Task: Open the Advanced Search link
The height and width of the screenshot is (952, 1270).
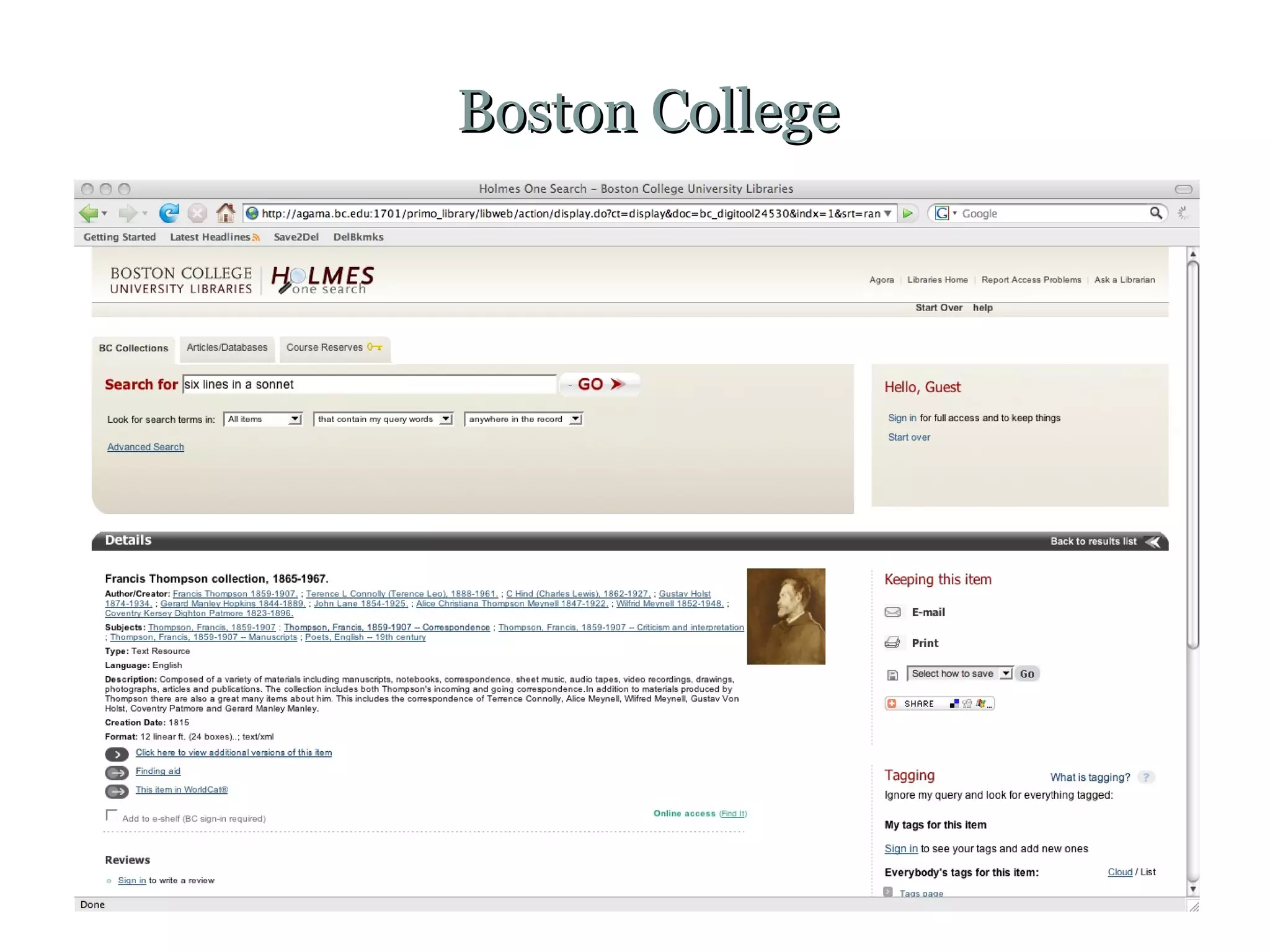Action: point(146,447)
